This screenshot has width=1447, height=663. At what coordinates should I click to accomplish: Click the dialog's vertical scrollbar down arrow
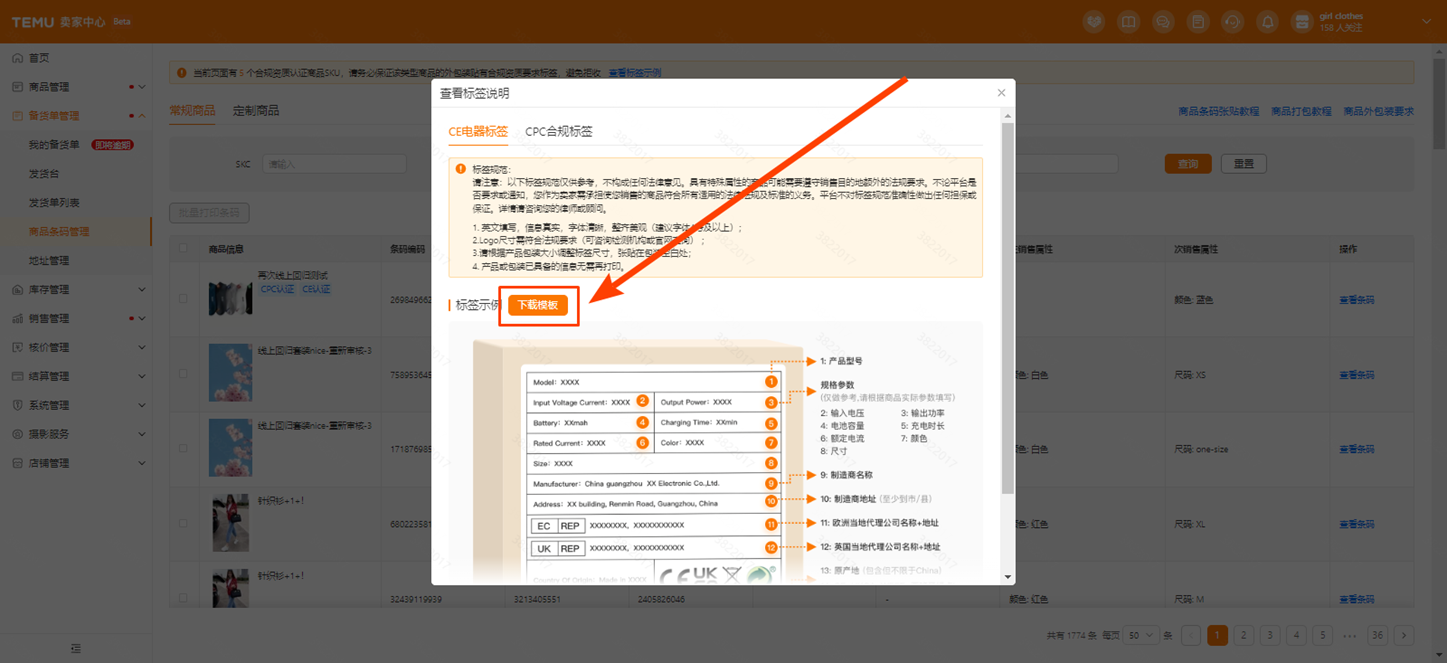pos(1008,577)
